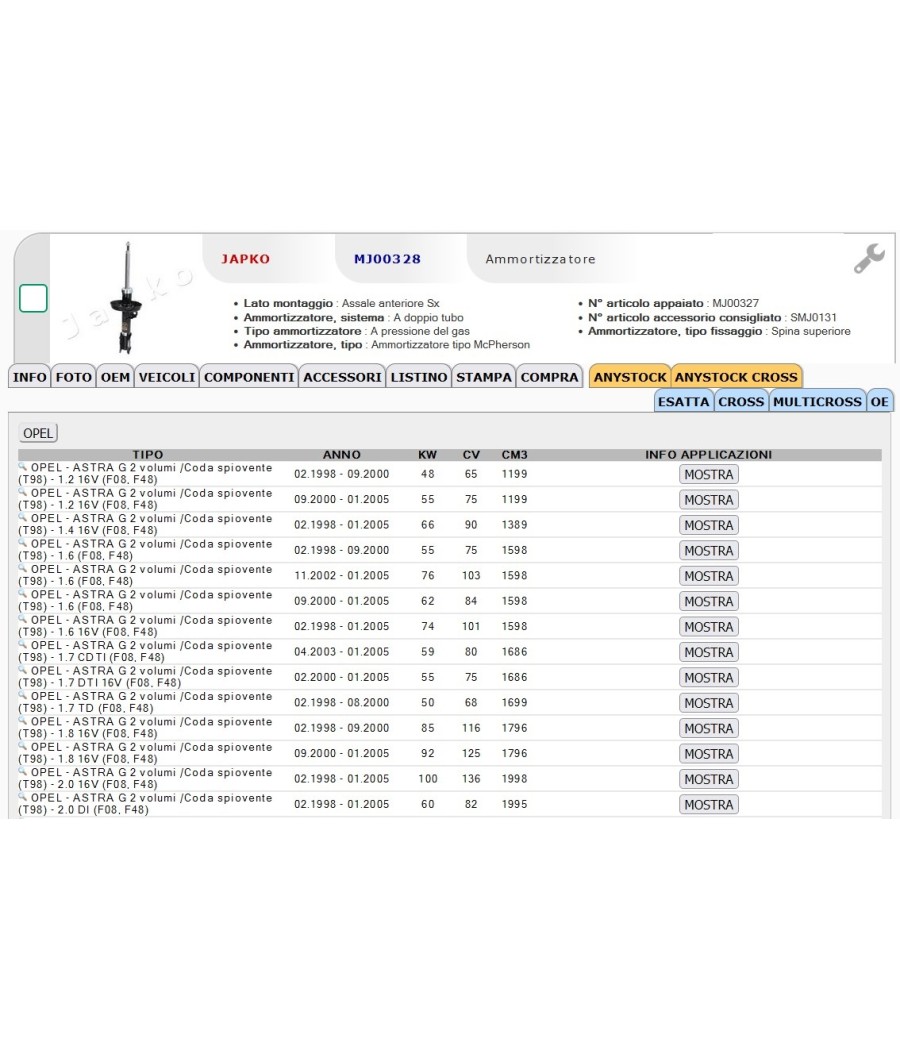Click MOSTRA for 1.6 76 KW row
The image size is (900, 1050).
pos(708,576)
